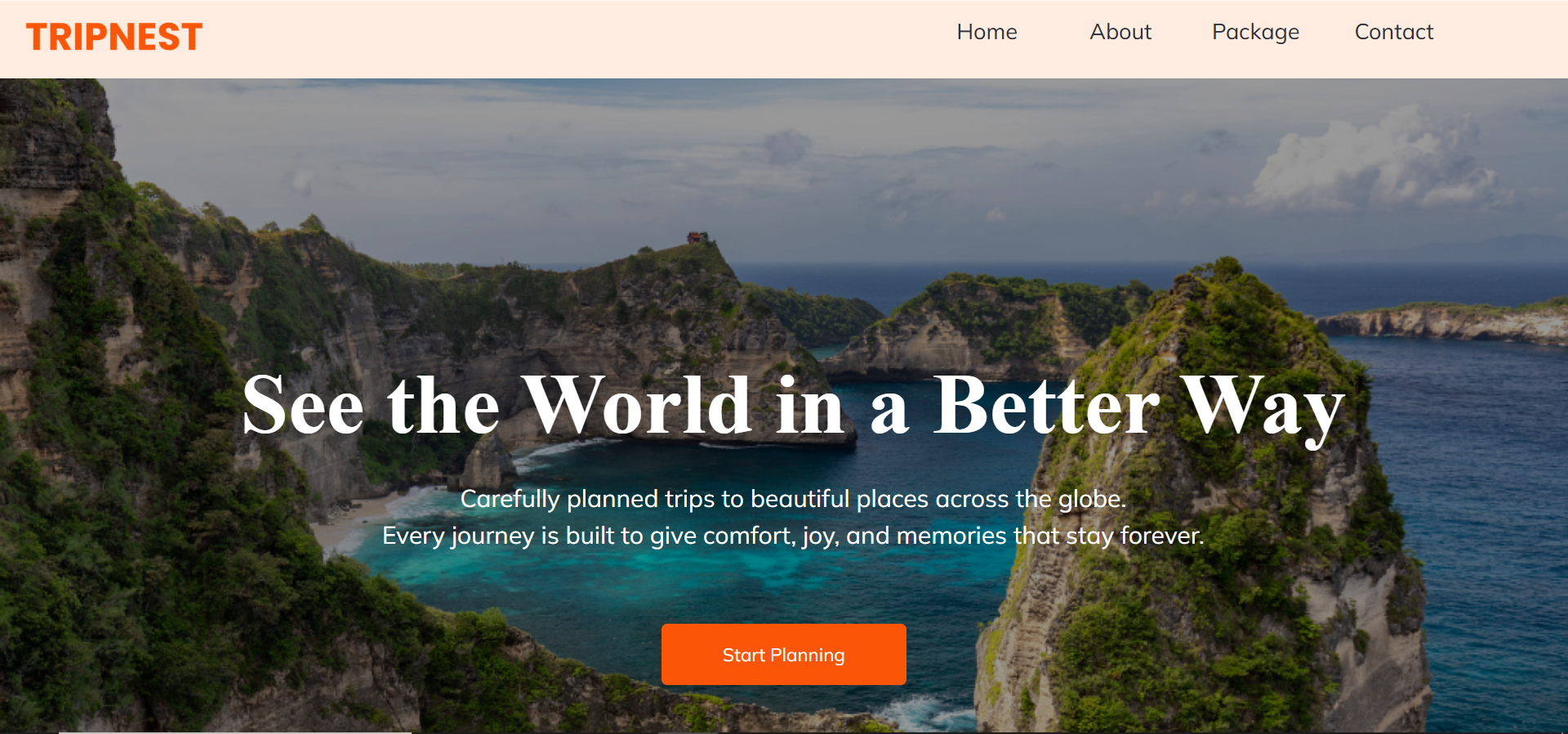
Task: Open the Home nav link
Action: [987, 32]
